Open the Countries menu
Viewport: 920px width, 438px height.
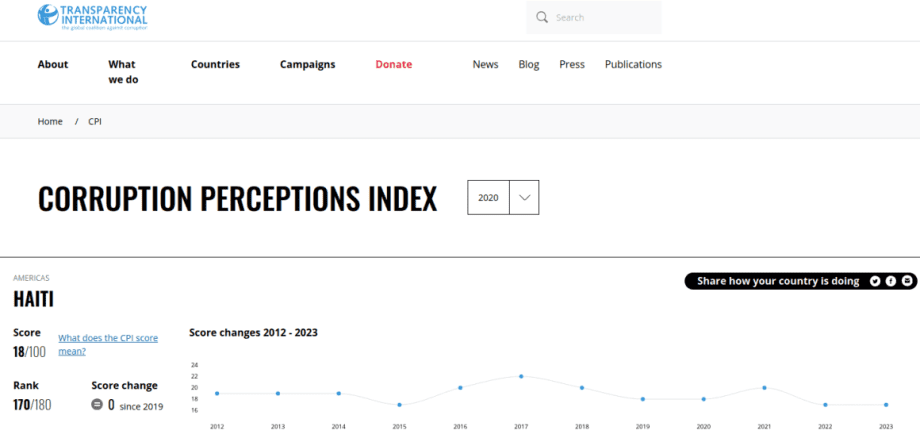click(x=215, y=64)
